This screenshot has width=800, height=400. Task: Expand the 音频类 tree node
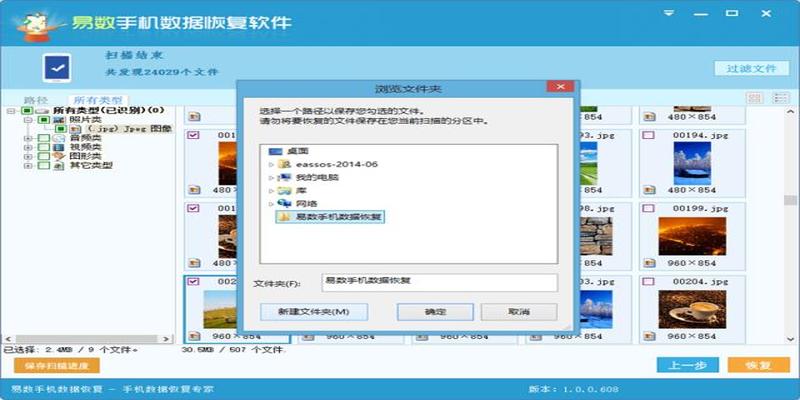pos(29,138)
